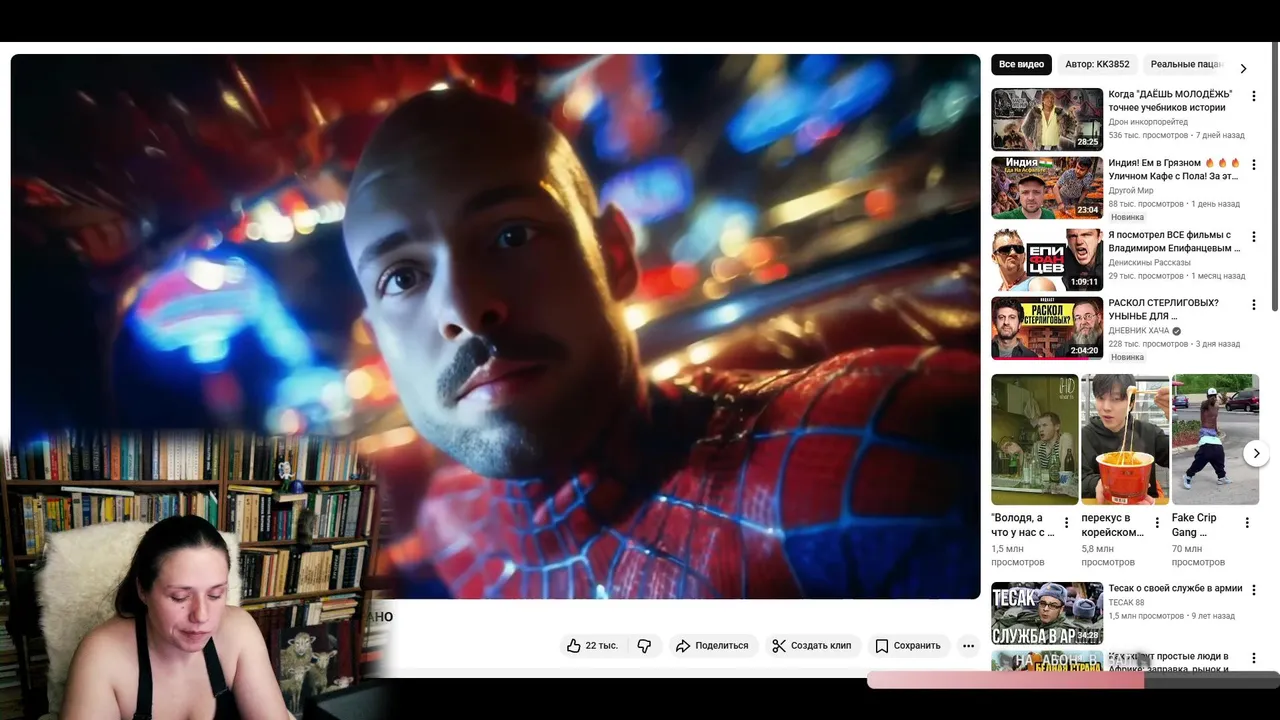Open thumbnail of Когда ДАЁШЬ МОЛОДЁЖЬ video
Screen dimensions: 1280x720
click(1047, 119)
